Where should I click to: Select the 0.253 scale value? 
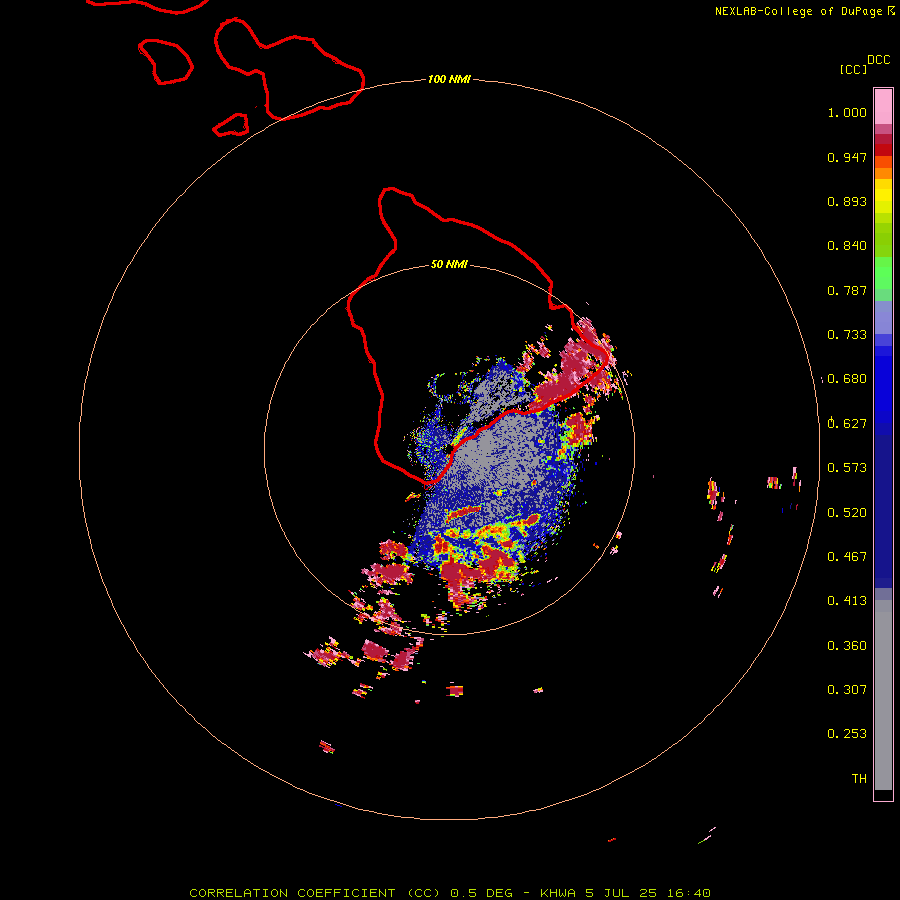(x=847, y=734)
